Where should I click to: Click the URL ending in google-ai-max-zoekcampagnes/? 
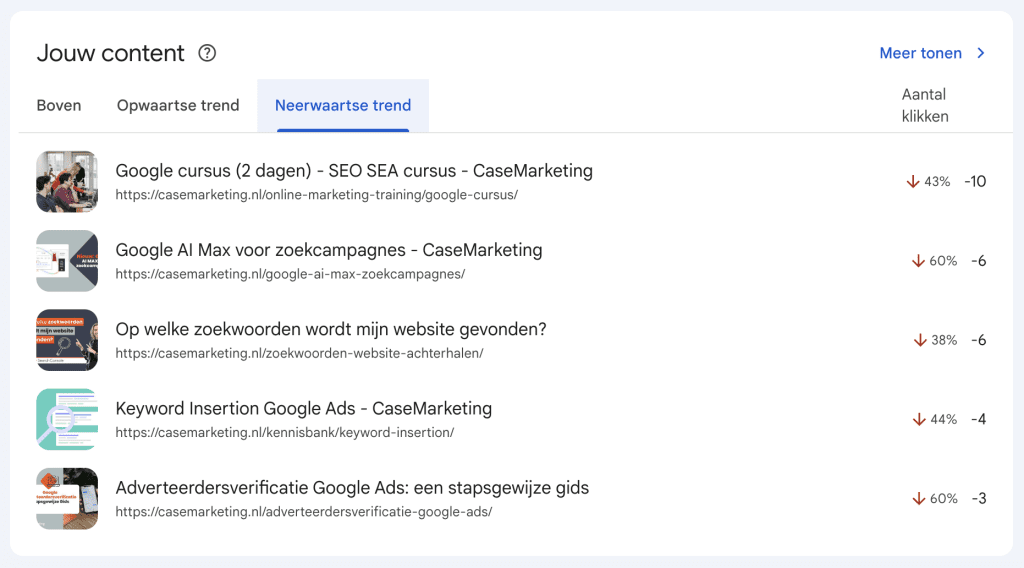pos(290,274)
